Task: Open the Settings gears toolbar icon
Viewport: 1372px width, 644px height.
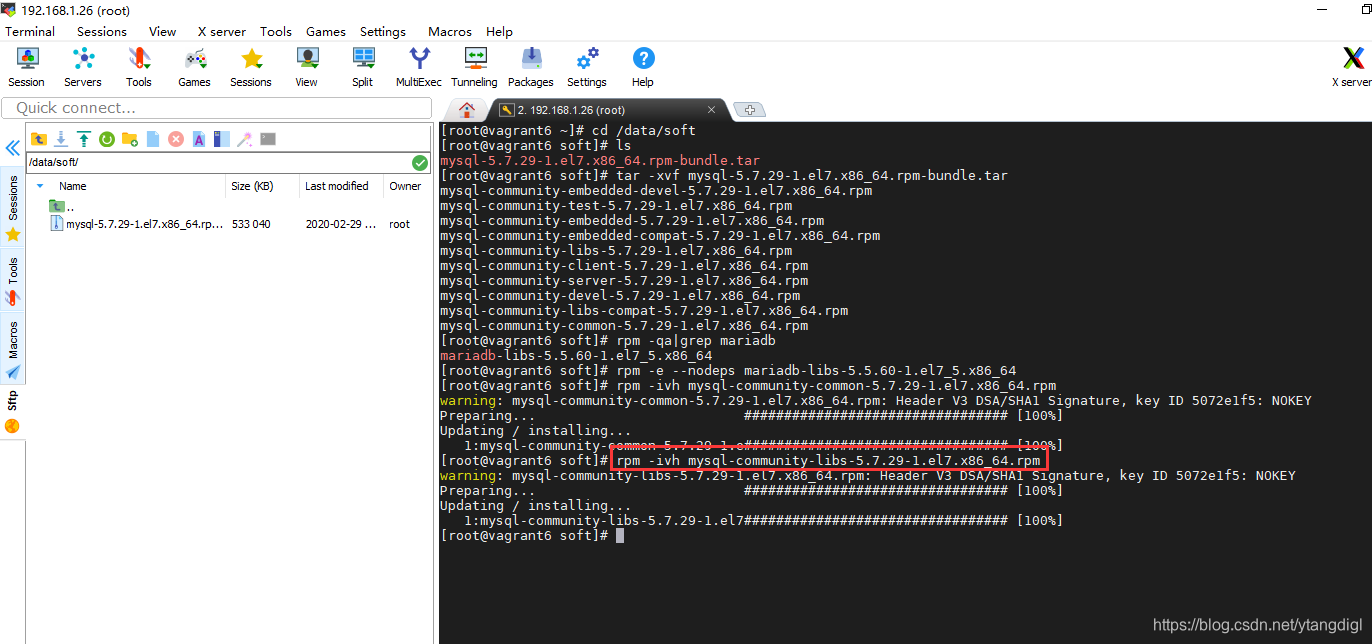Action: tap(587, 67)
